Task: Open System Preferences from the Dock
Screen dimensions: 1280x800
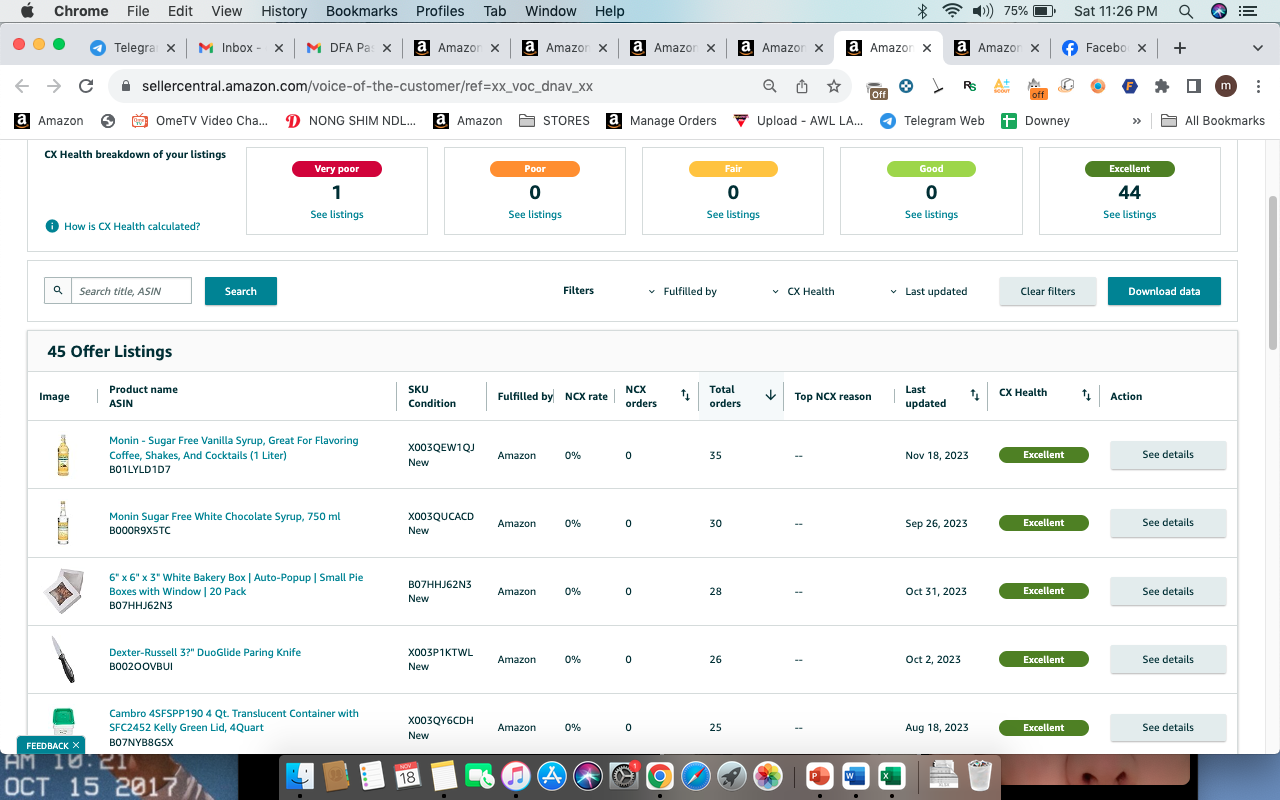Action: point(624,775)
